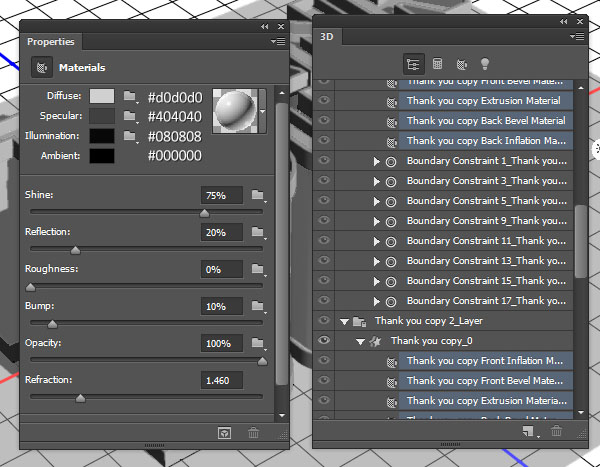The width and height of the screenshot is (600, 467).
Task: Click the new object icon in 3D panel
Action: [529, 431]
